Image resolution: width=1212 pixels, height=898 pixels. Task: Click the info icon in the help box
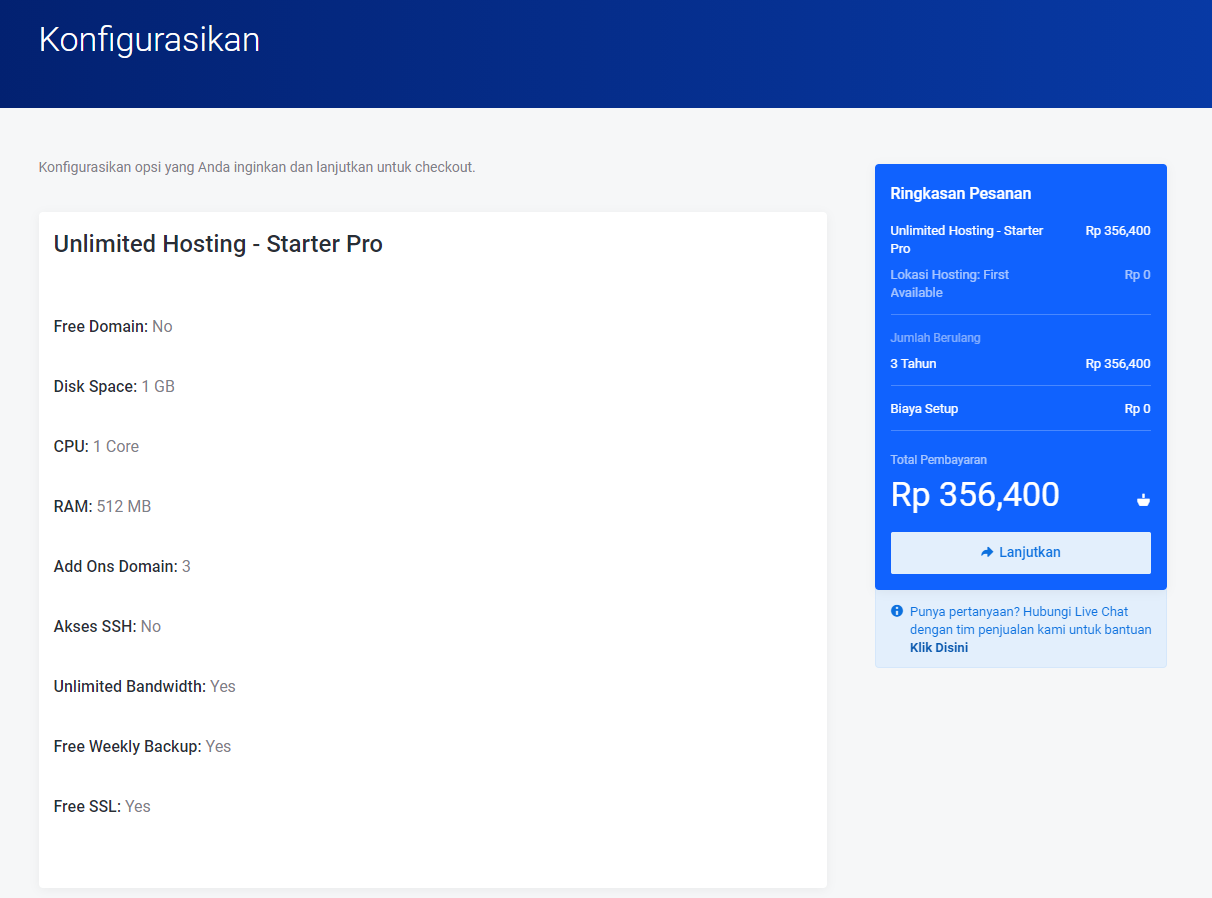(897, 611)
